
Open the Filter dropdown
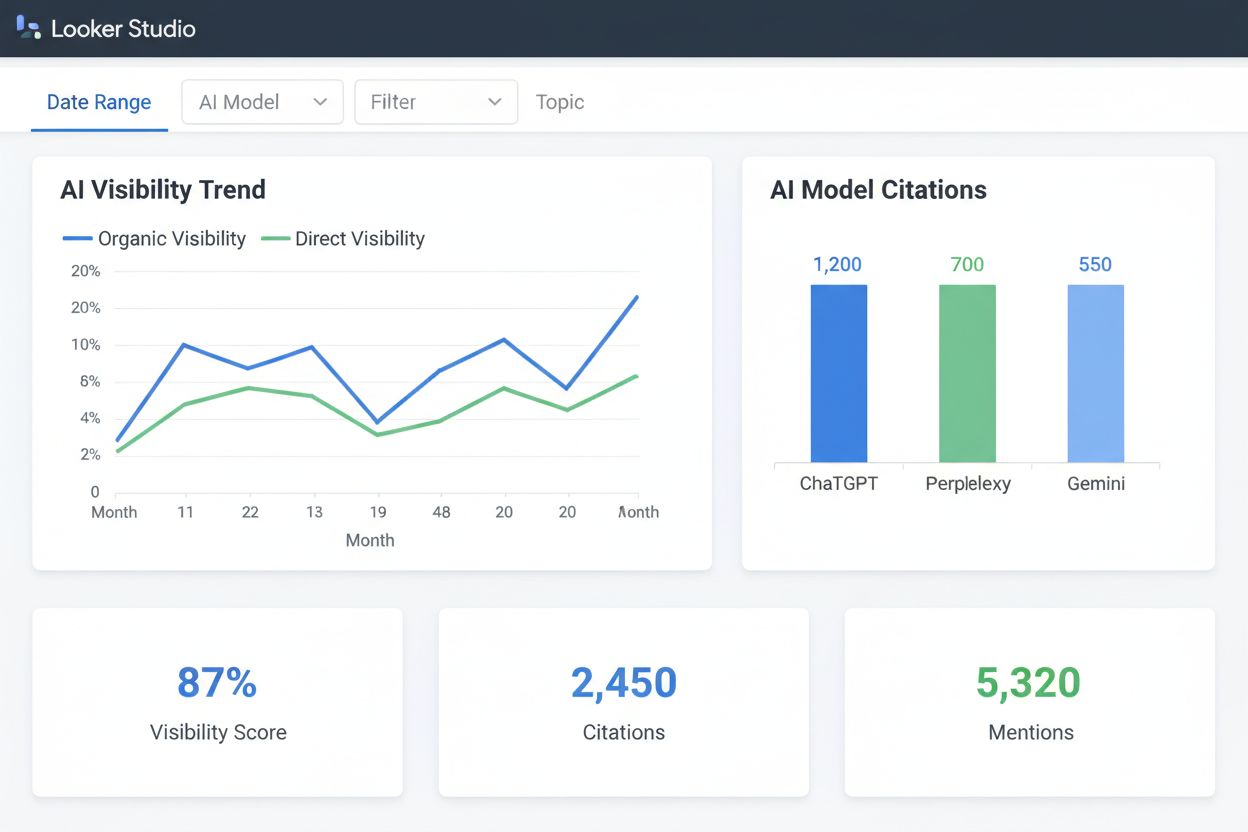coord(436,101)
